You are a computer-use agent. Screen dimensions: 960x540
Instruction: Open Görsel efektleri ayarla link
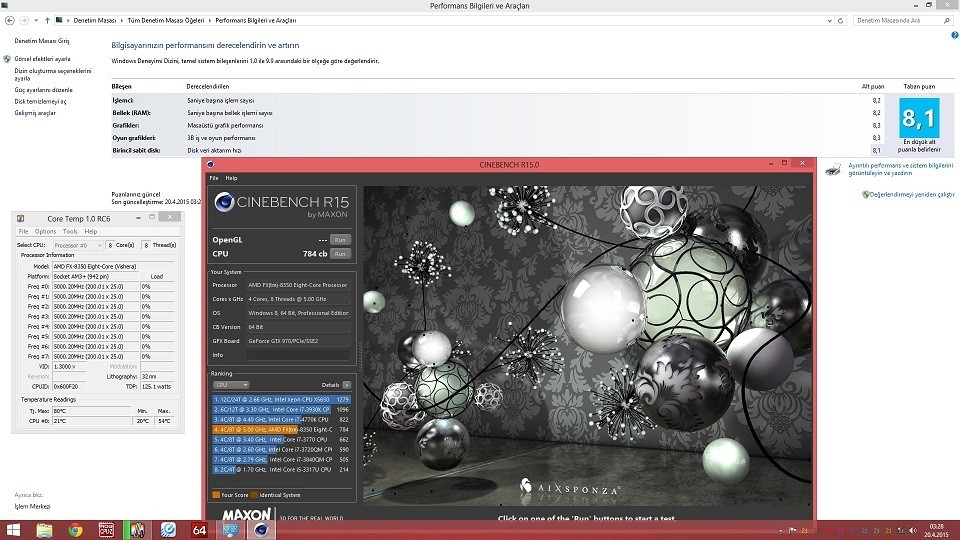[42, 59]
